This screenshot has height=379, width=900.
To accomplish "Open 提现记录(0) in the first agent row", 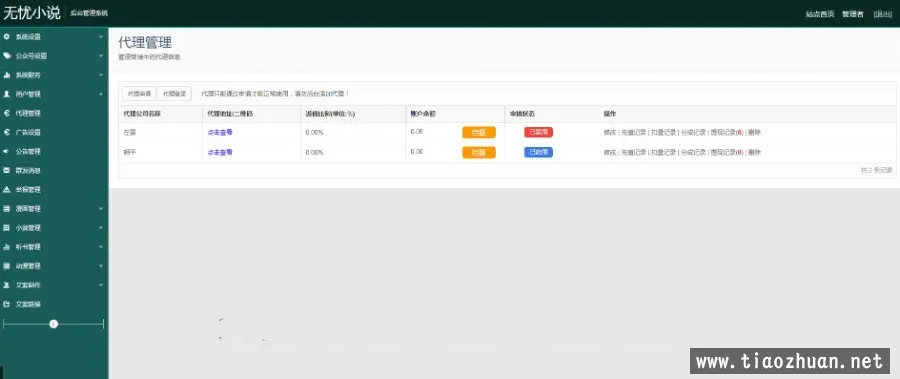I will tap(727, 133).
